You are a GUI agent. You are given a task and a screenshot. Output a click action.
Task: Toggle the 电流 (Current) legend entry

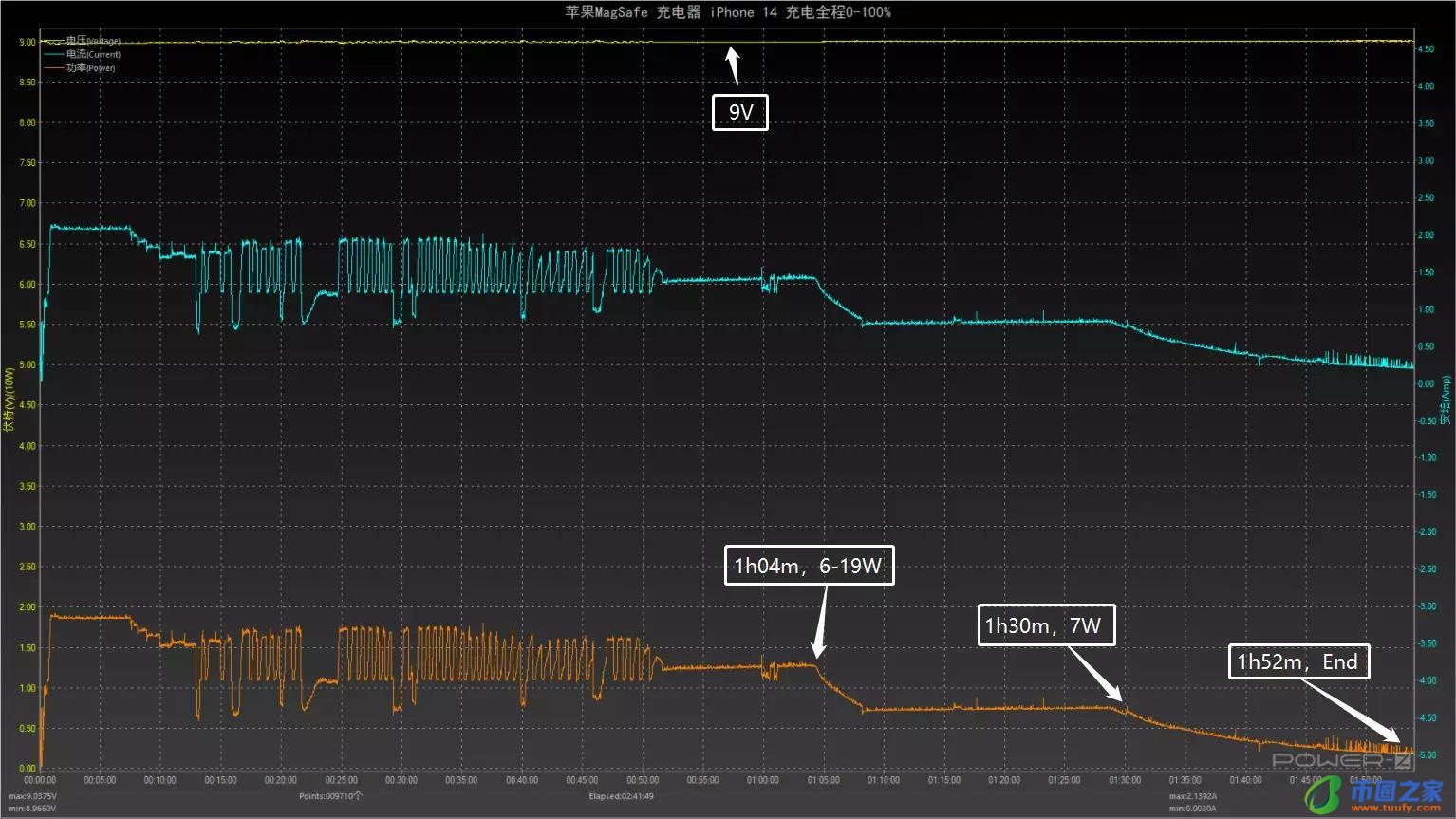(92, 54)
